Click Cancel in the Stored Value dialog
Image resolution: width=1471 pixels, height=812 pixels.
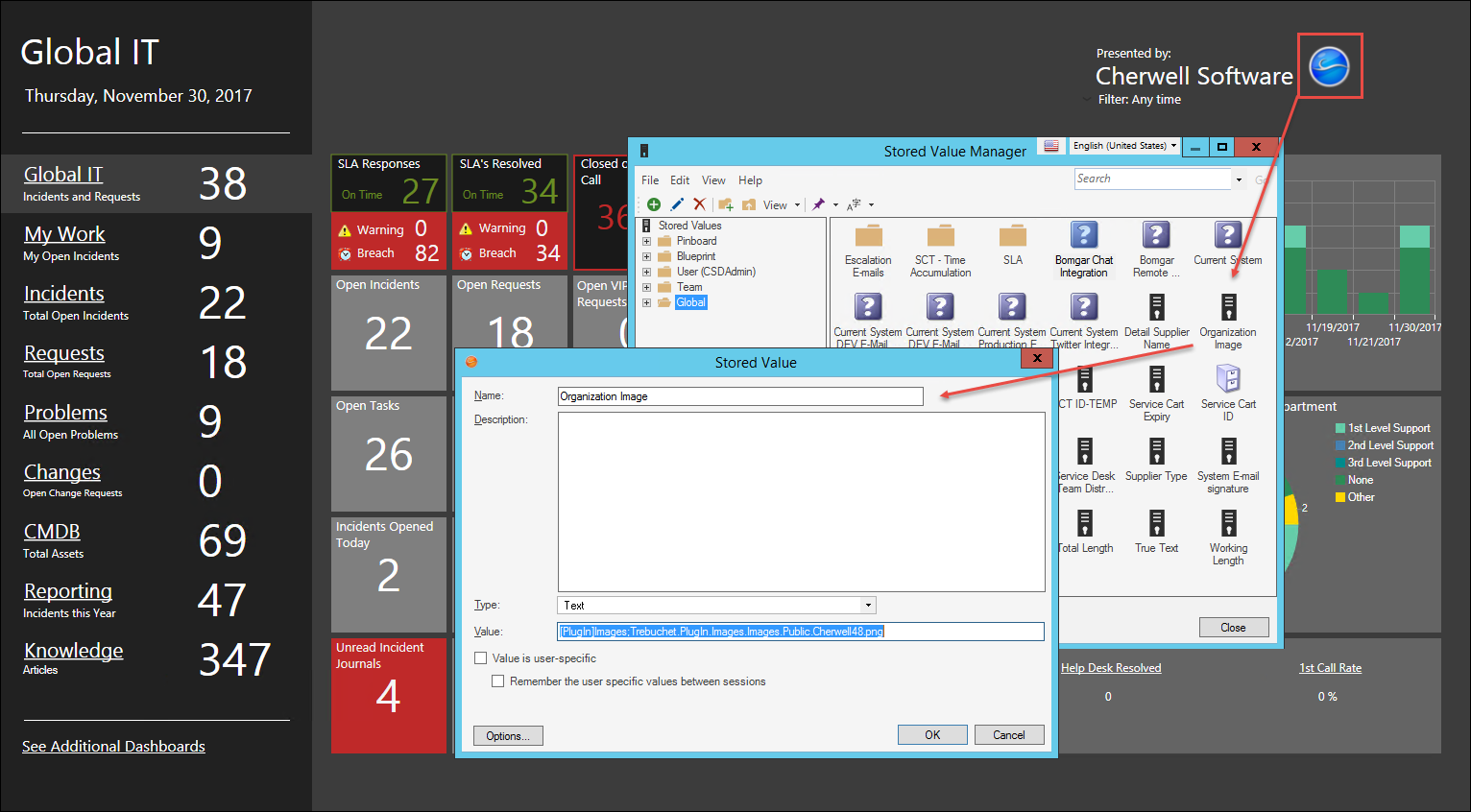coord(1009,735)
